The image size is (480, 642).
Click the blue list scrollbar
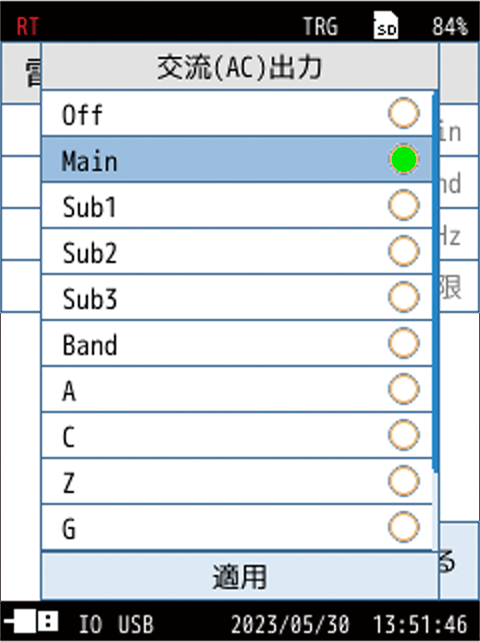(435, 283)
